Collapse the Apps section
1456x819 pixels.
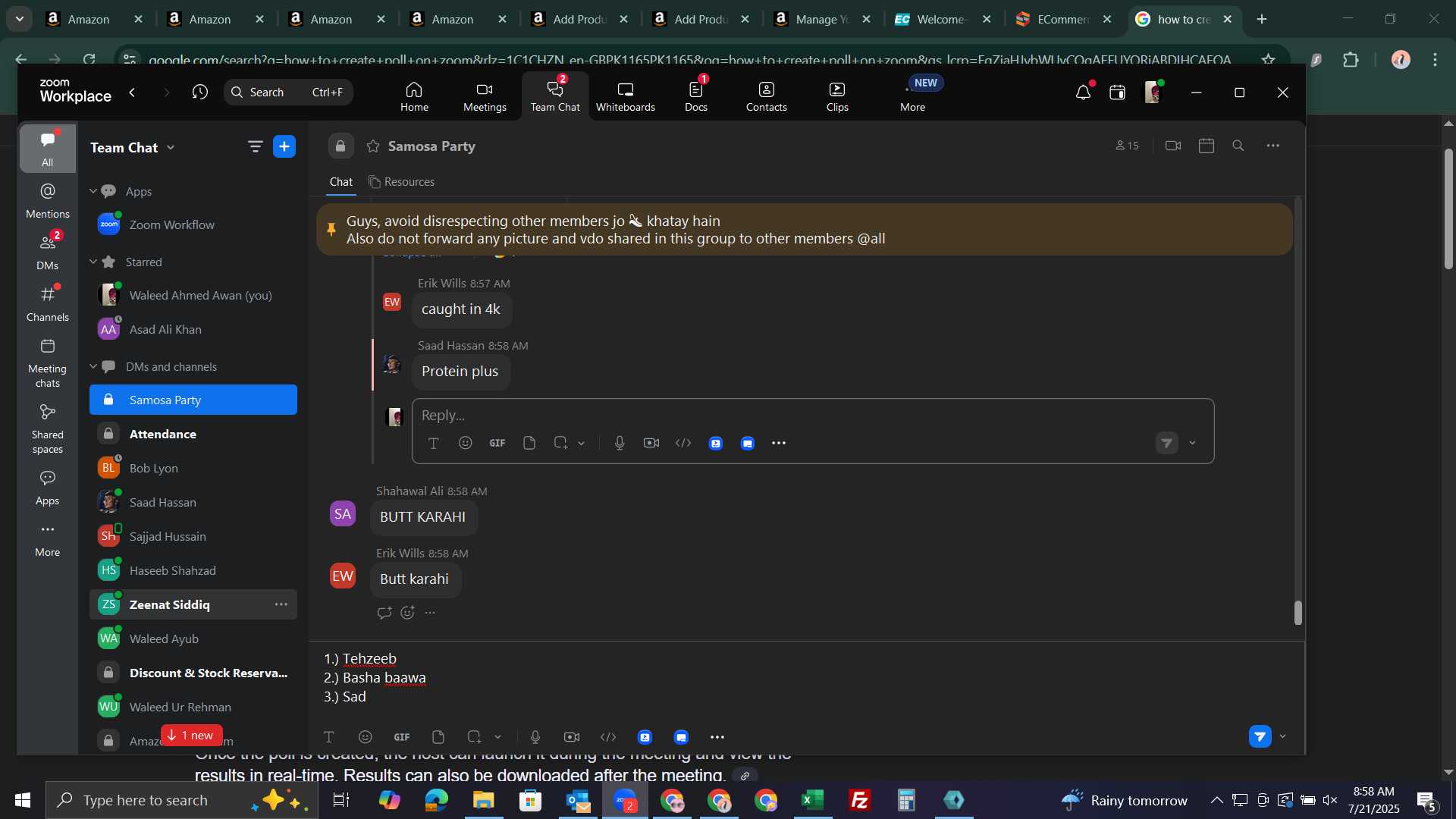93,192
